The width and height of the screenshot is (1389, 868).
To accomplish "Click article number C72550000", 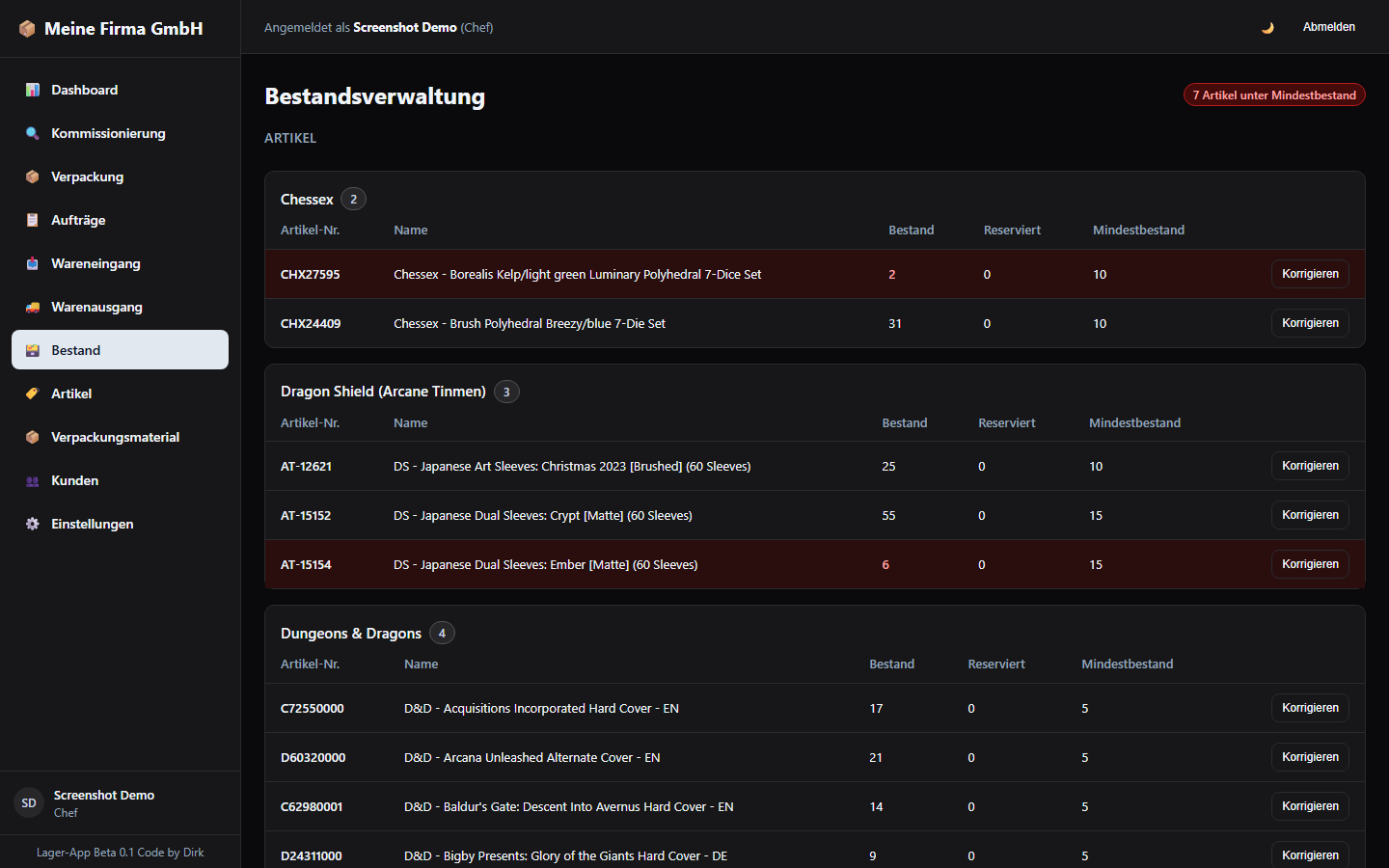I will point(313,709).
